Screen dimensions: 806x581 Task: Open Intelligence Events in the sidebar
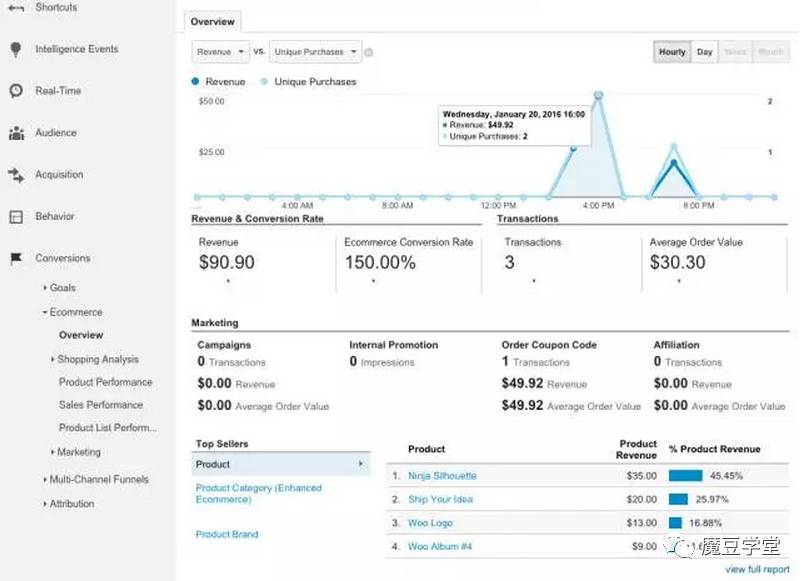77,49
